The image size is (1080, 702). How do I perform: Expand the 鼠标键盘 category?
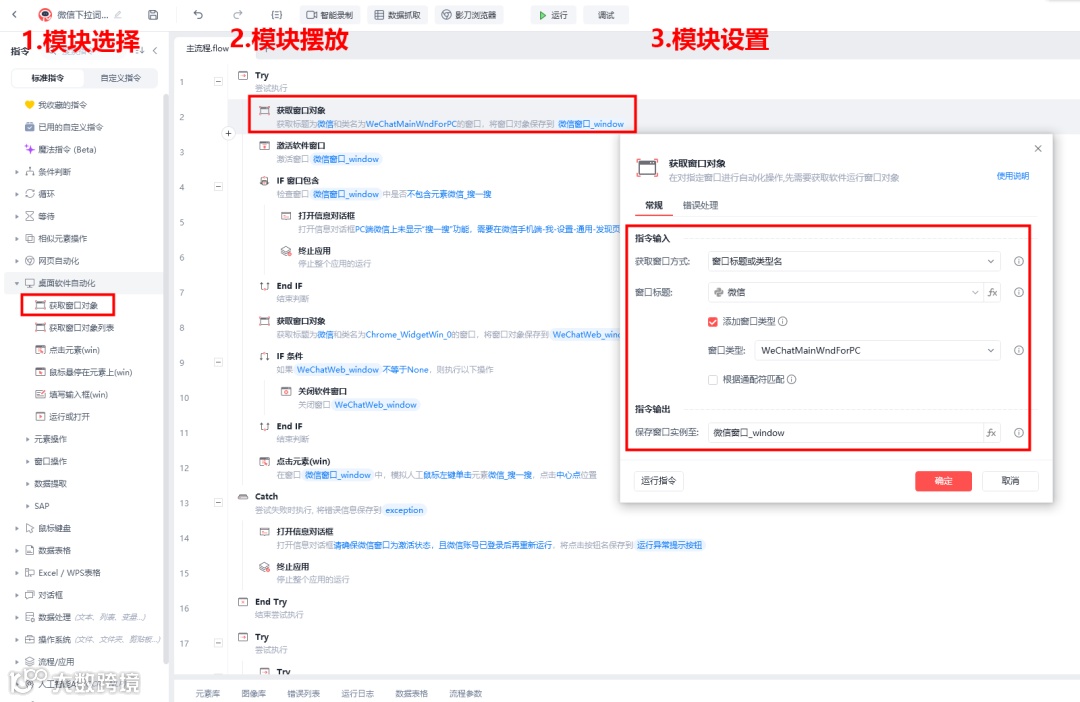pyautogui.click(x=17, y=528)
